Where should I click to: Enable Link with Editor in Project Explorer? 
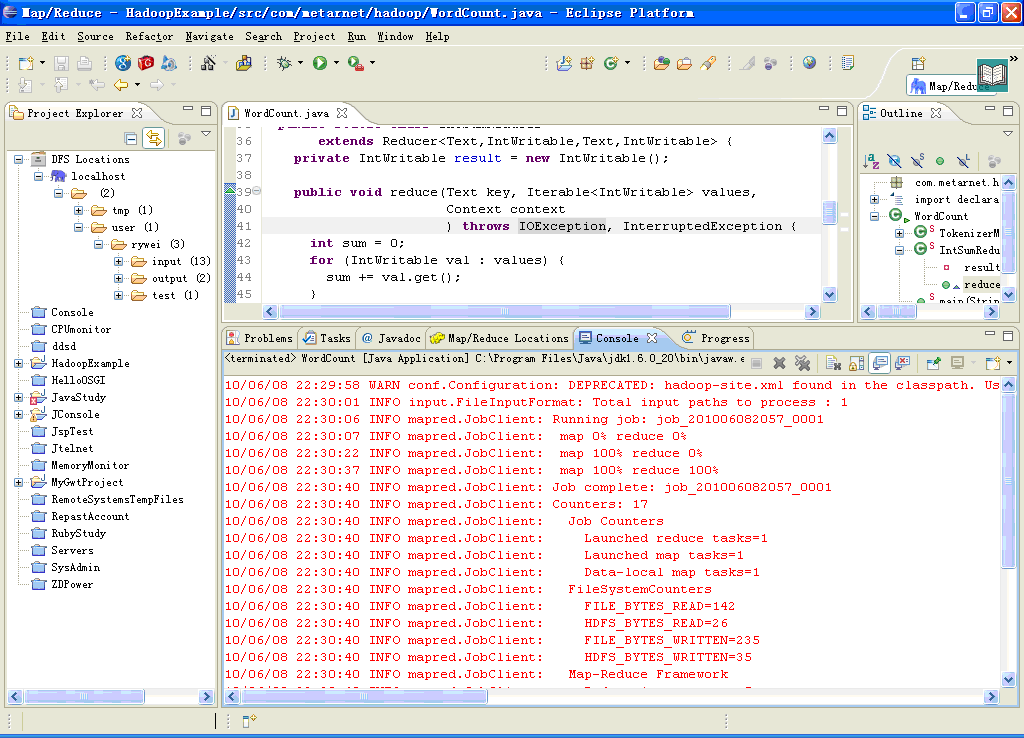click(153, 138)
